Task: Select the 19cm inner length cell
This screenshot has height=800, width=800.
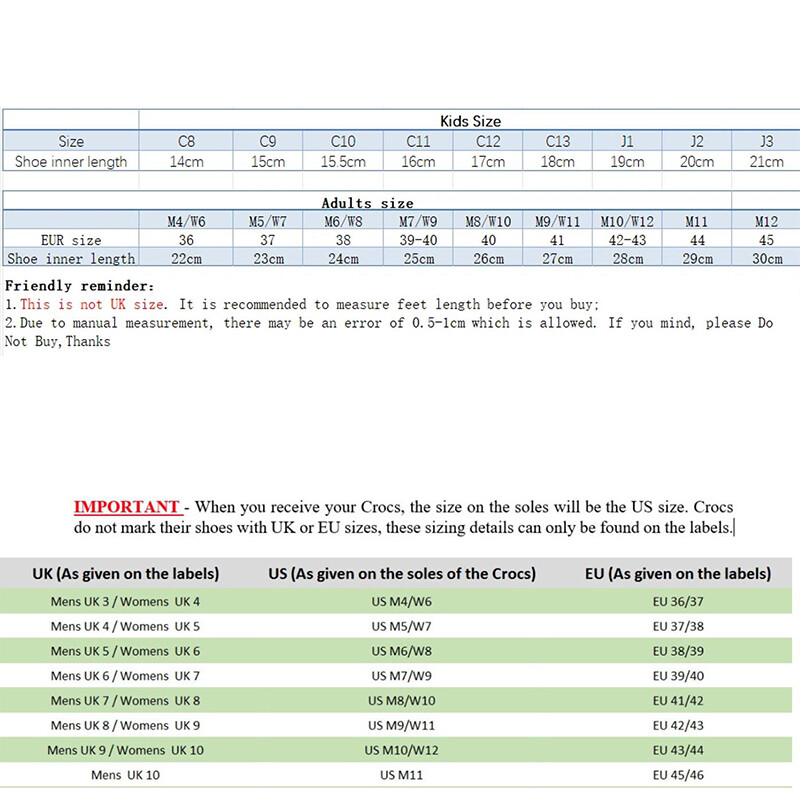Action: (627, 161)
